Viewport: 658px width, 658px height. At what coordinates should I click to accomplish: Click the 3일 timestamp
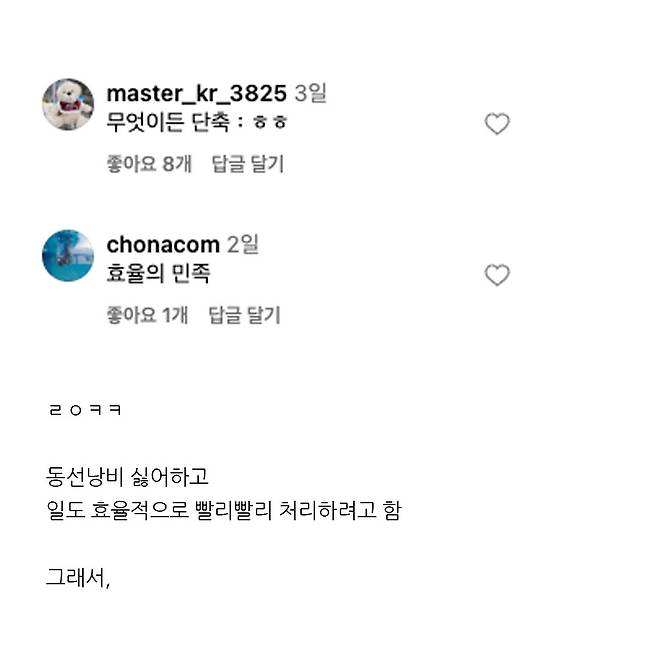(310, 94)
